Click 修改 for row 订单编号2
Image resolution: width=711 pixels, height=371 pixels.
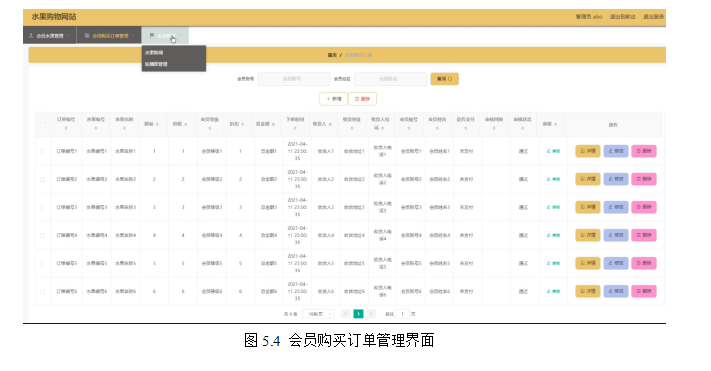616,179
